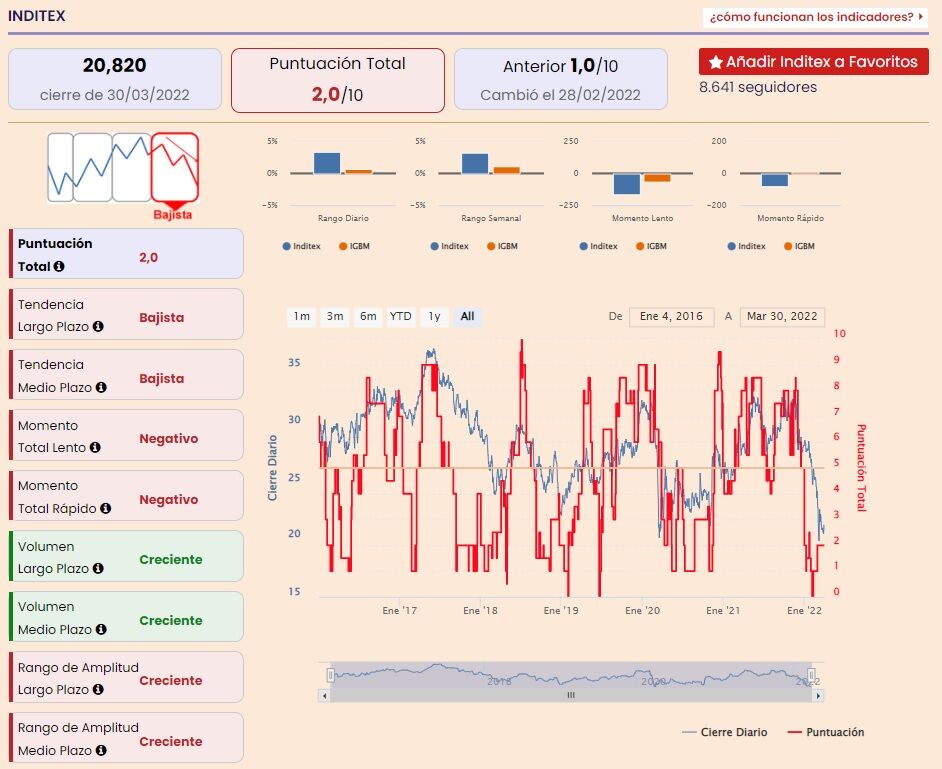Image resolution: width=942 pixels, height=769 pixels.
Task: Select the 1m range button
Action: [302, 317]
